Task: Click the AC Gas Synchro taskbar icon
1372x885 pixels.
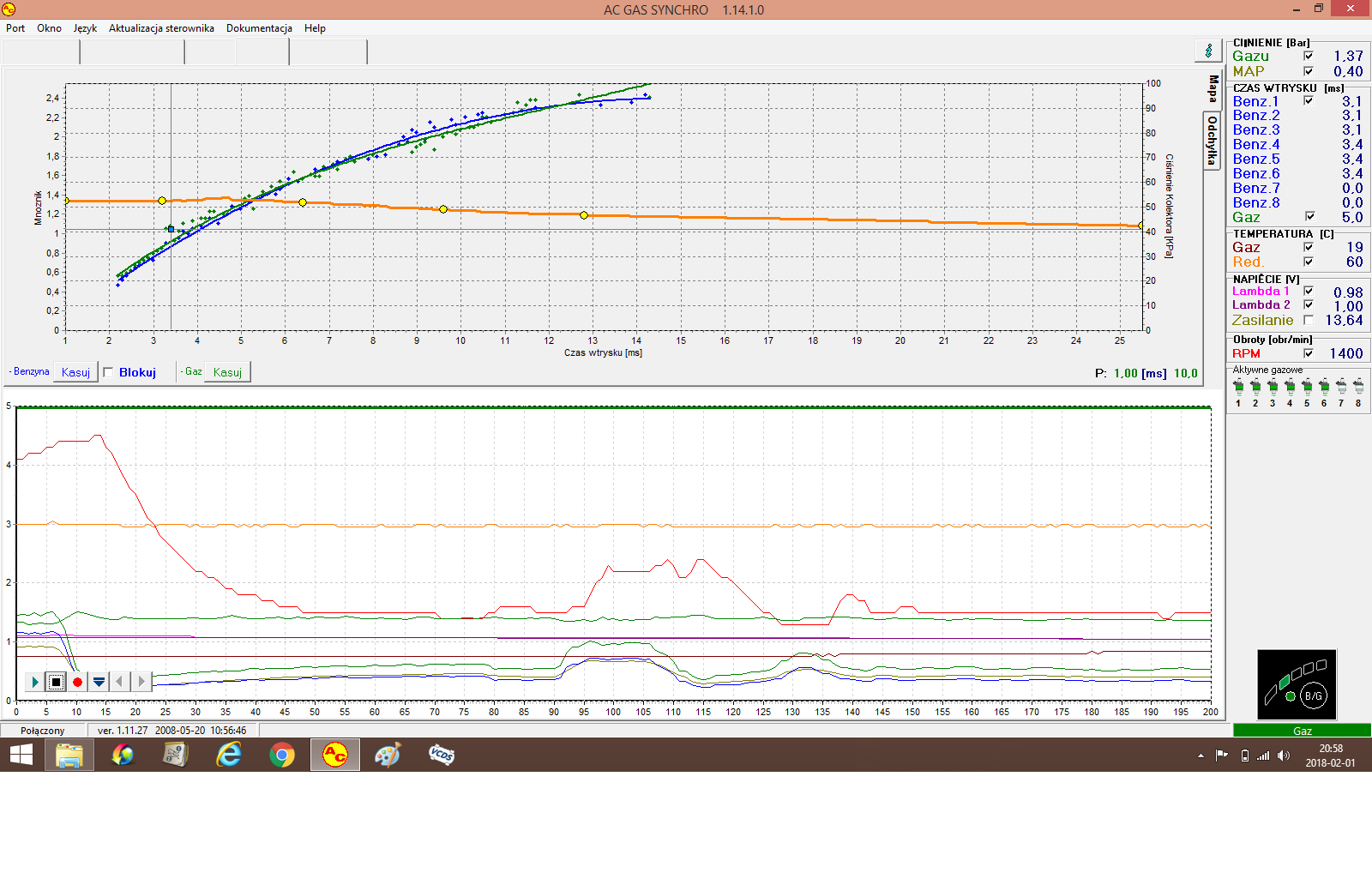Action: click(335, 755)
